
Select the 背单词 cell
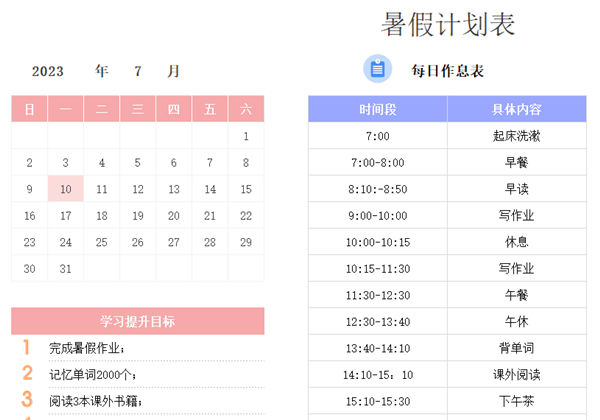tap(517, 348)
